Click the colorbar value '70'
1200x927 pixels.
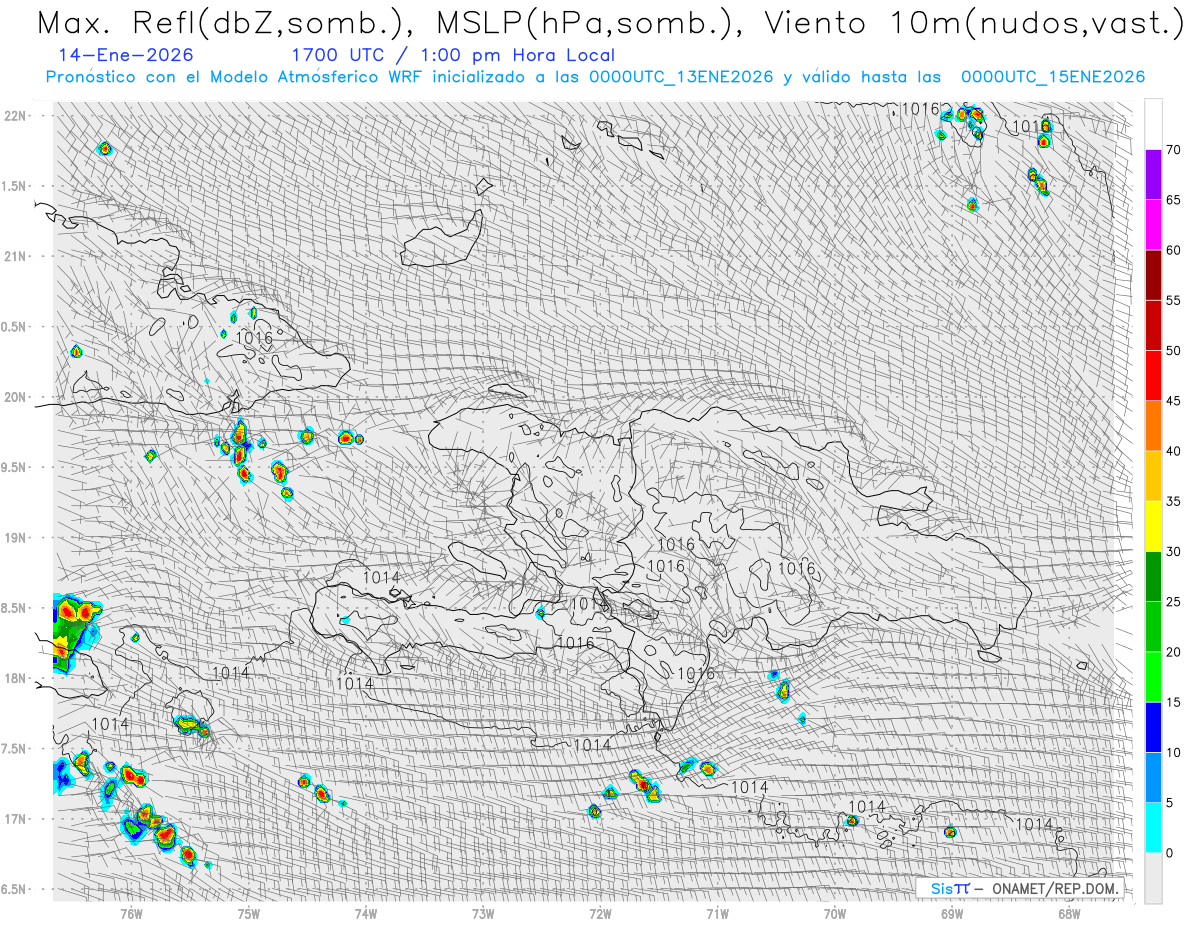(1173, 150)
